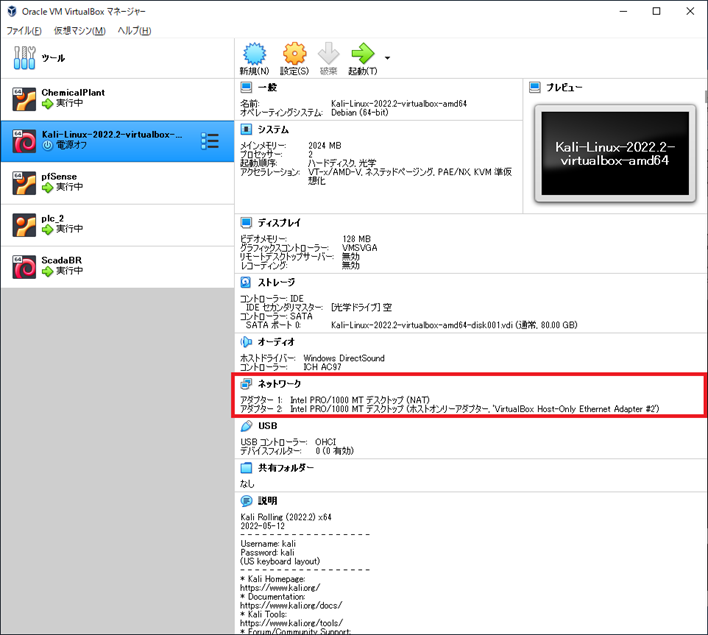Screen dimensions: 708x635
Task: Select the Kali-Linux VM icon in list
Action: point(24,141)
